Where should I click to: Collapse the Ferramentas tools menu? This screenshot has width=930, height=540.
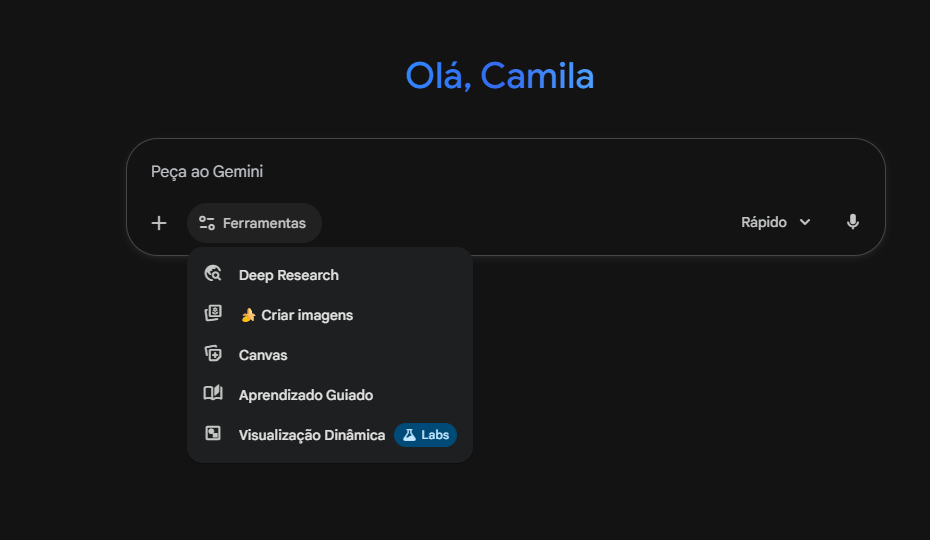254,223
